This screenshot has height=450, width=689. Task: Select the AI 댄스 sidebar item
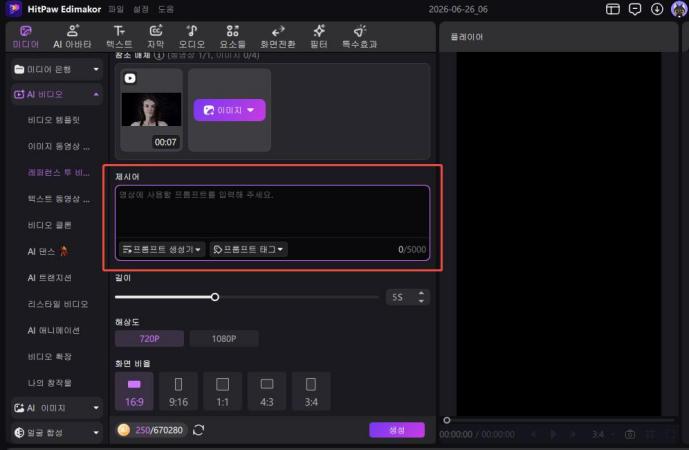(x=48, y=251)
